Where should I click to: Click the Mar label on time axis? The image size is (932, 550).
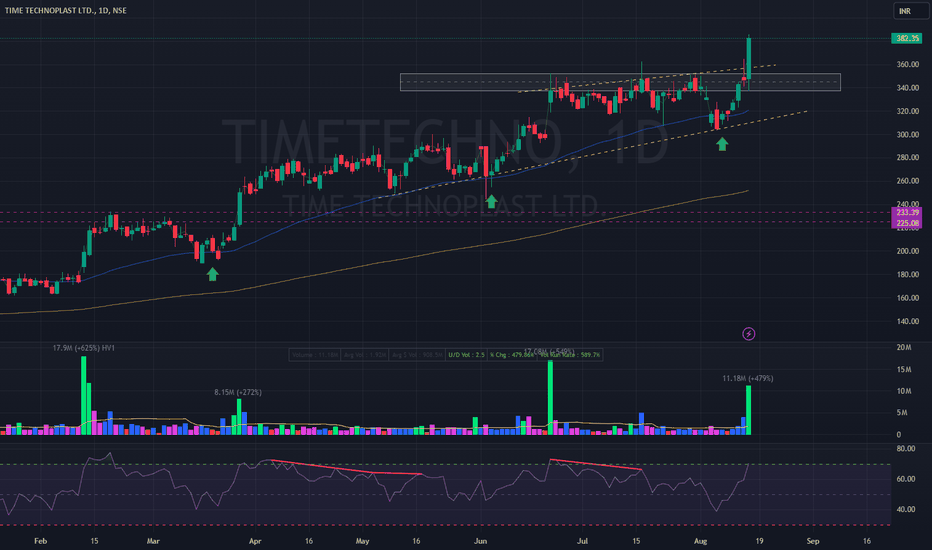(153, 541)
